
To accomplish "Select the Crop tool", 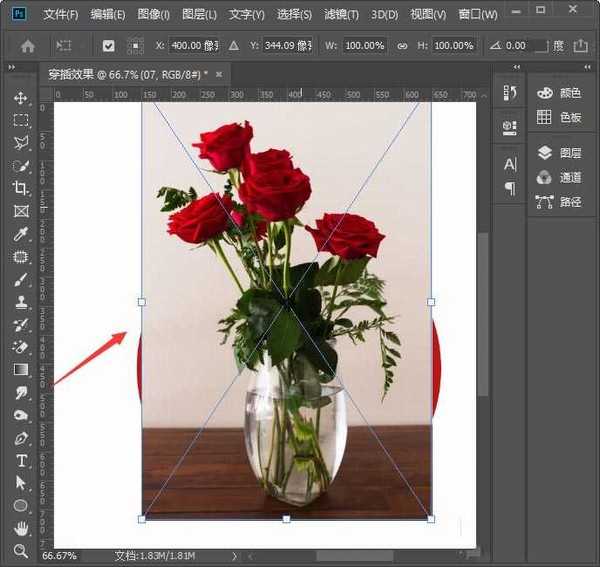I will click(21, 188).
